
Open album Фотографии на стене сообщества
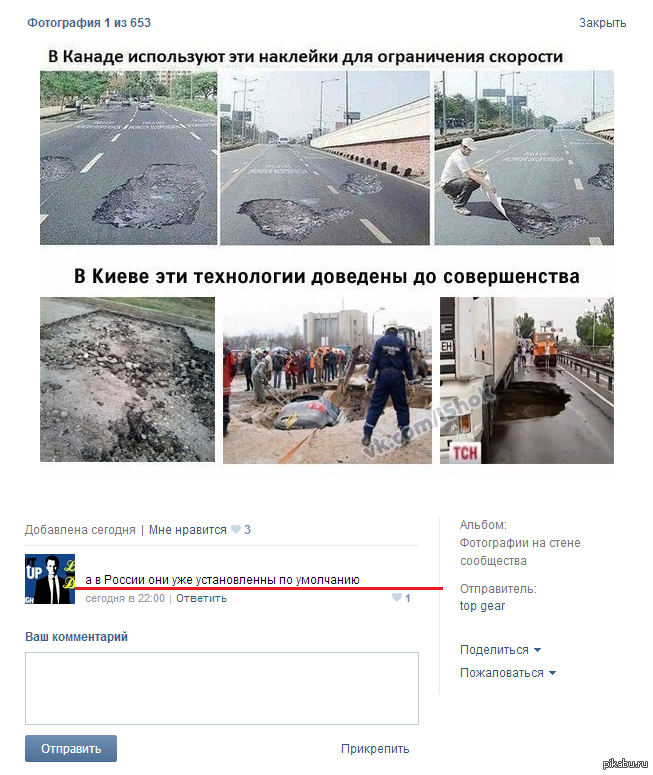[x=520, y=552]
